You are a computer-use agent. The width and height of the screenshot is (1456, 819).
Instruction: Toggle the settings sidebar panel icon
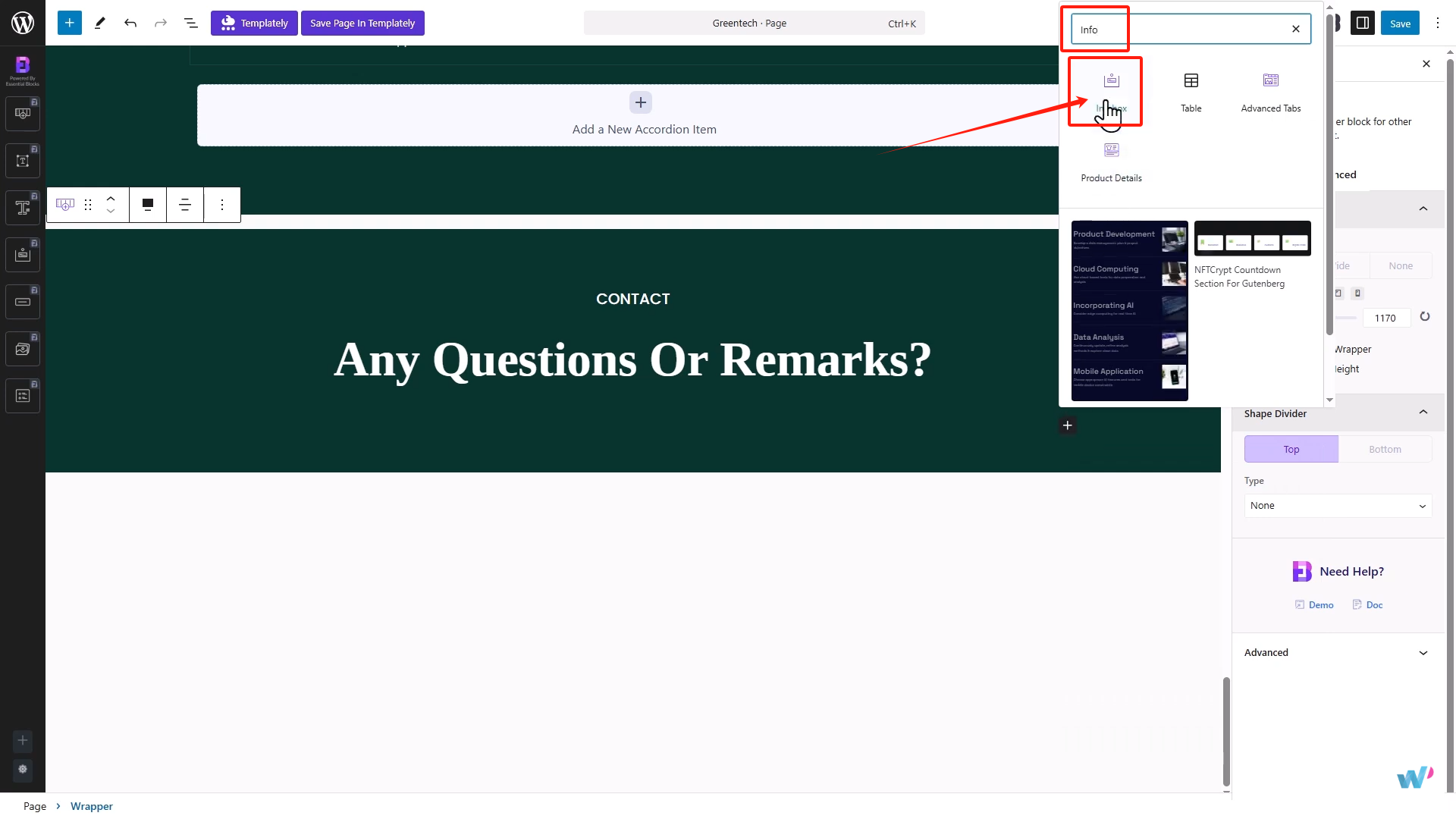(x=1363, y=23)
